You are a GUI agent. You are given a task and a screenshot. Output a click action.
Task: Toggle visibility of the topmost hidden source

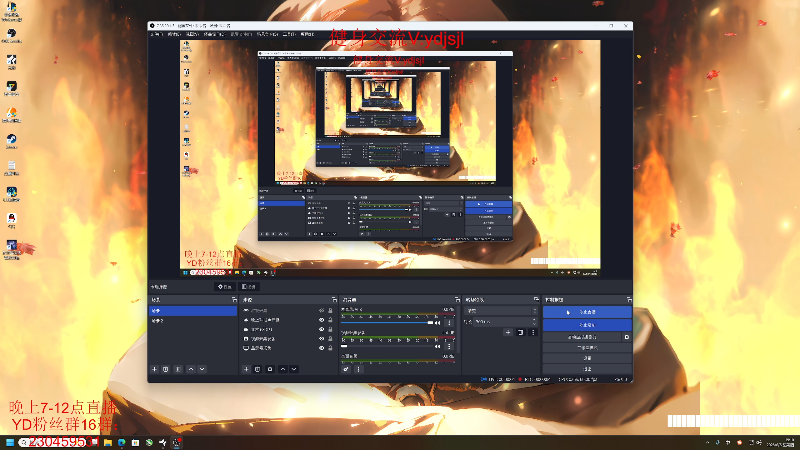[x=321, y=310]
